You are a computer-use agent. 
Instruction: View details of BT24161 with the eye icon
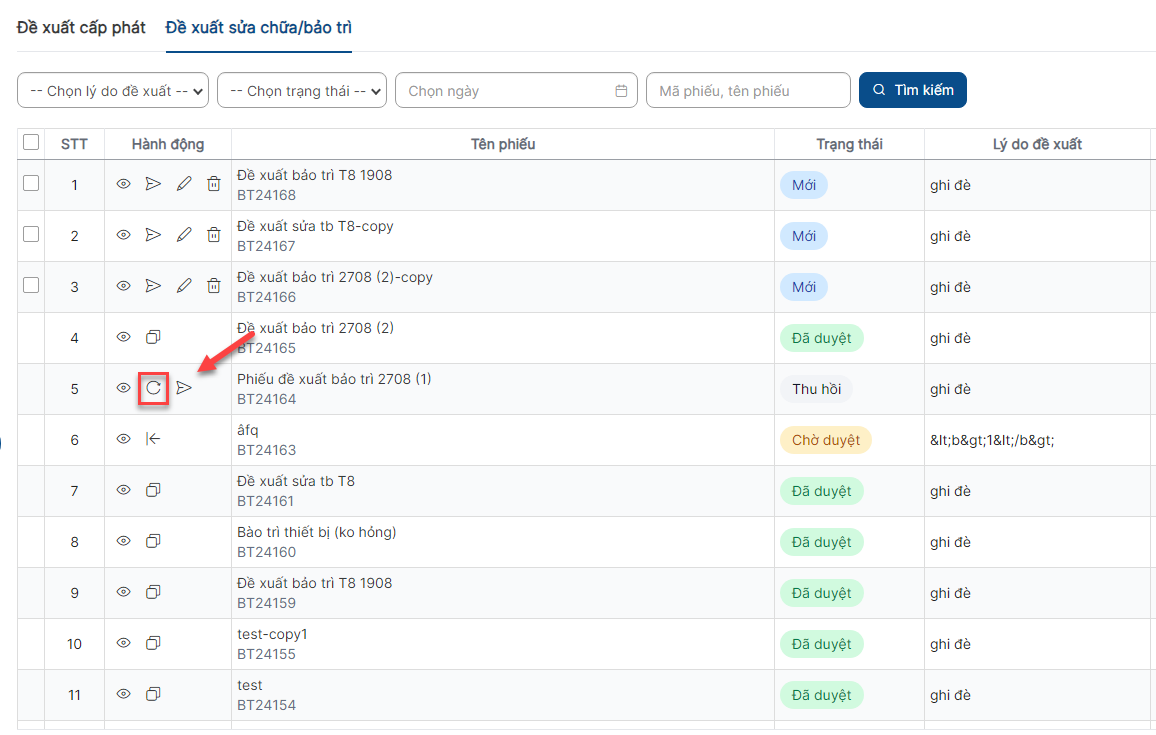pyautogui.click(x=123, y=490)
